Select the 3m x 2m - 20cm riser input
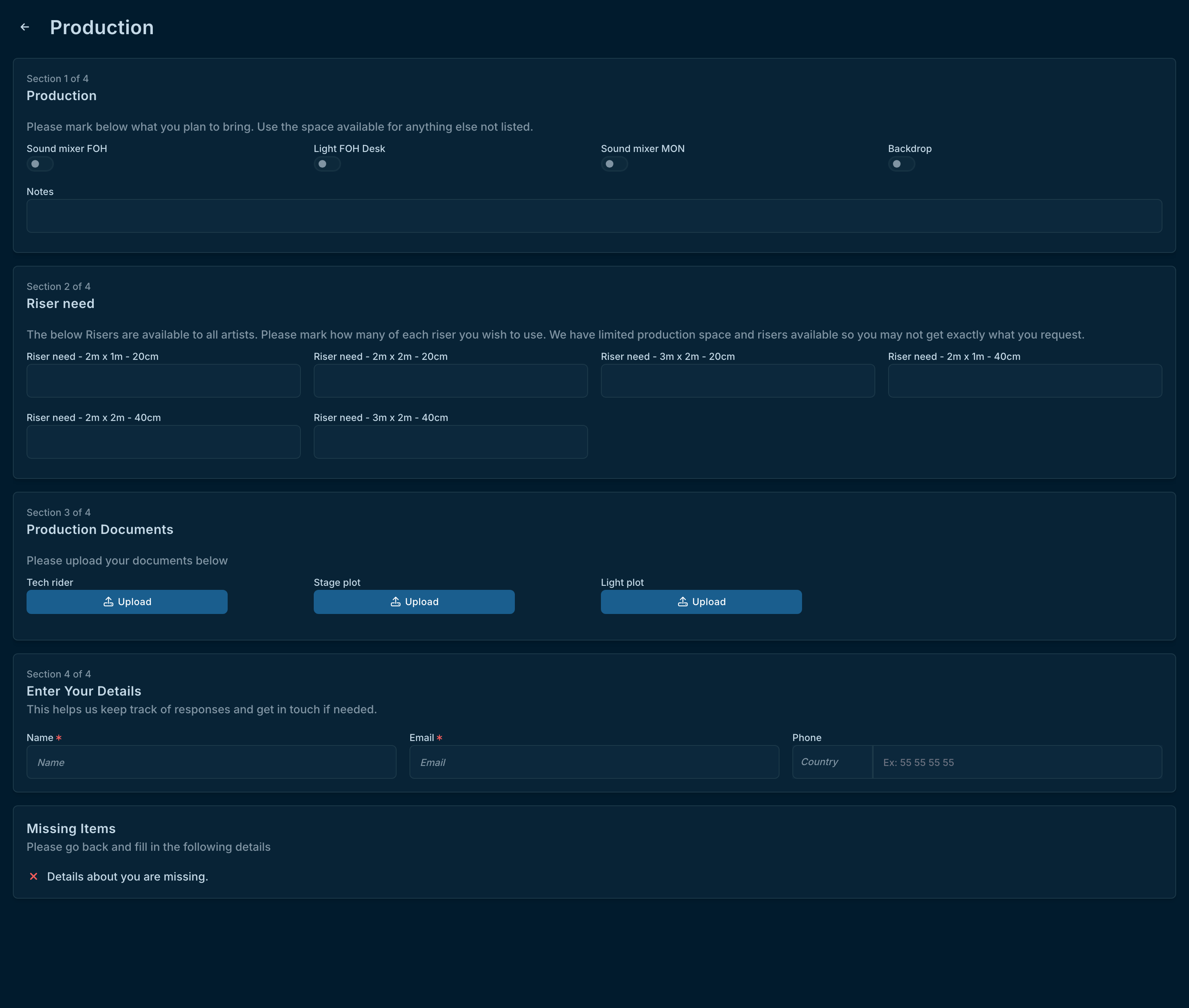The image size is (1189, 1008). pos(737,381)
